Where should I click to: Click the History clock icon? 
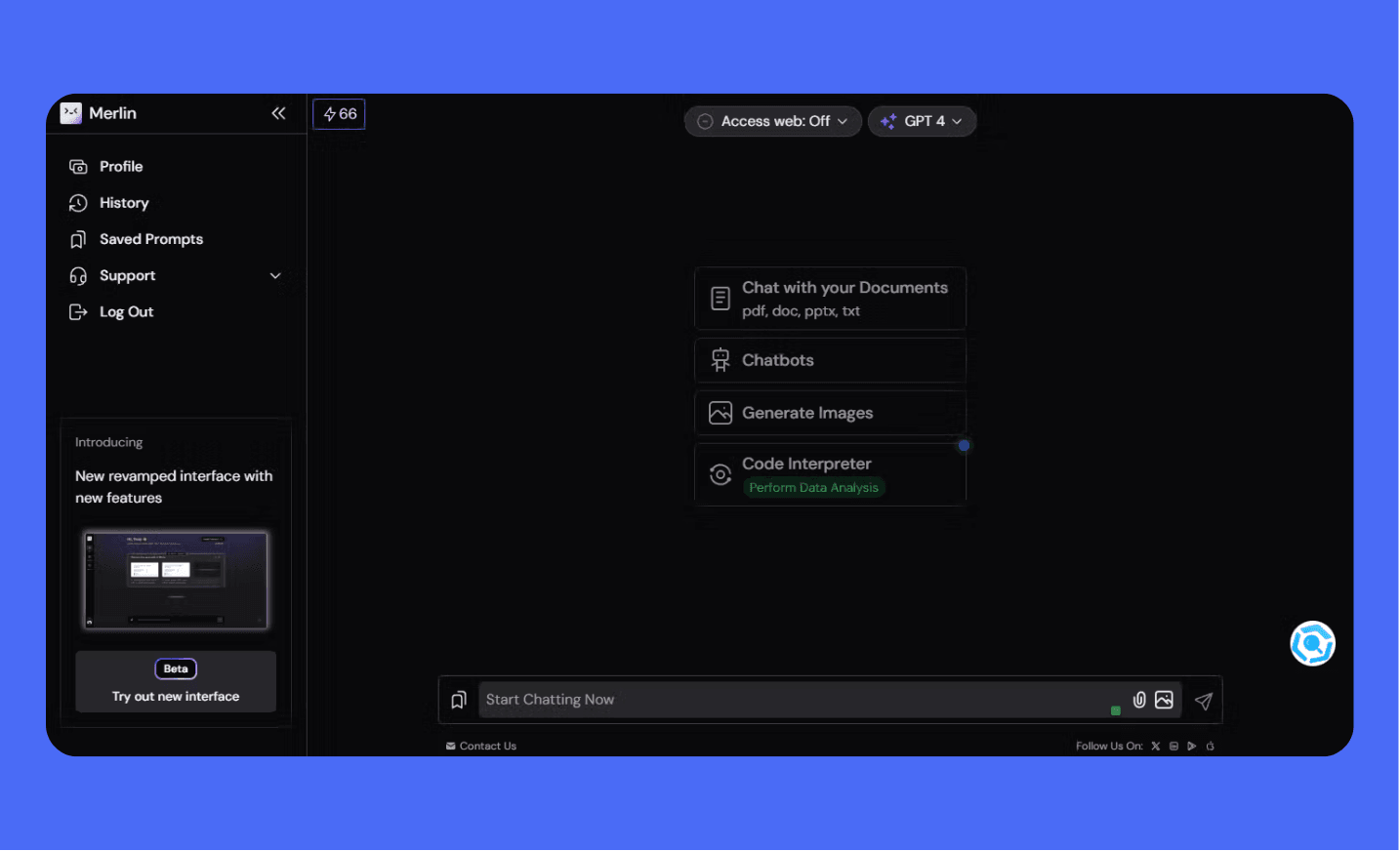(x=78, y=203)
